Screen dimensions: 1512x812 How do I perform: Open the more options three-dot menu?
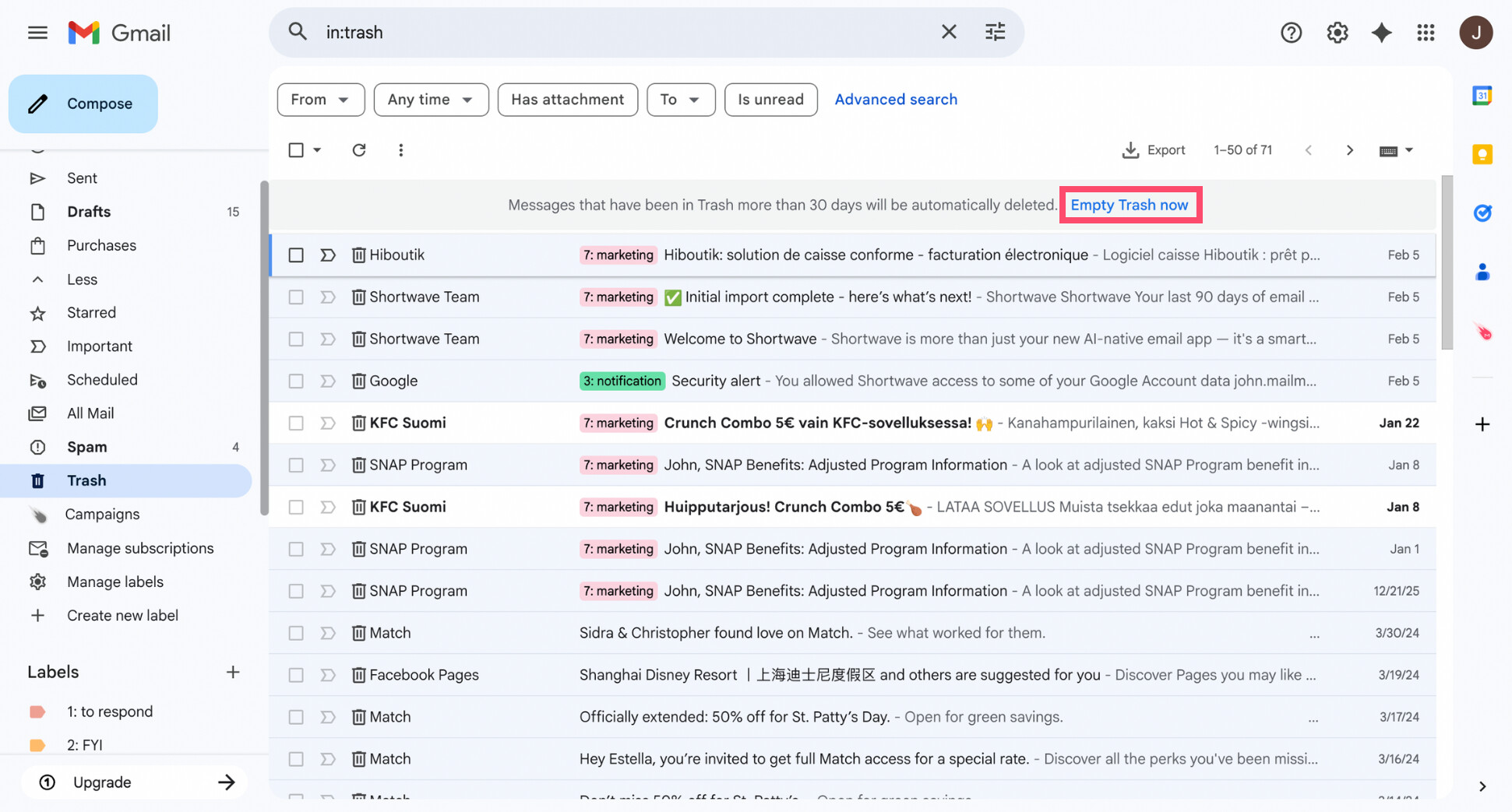coord(400,149)
